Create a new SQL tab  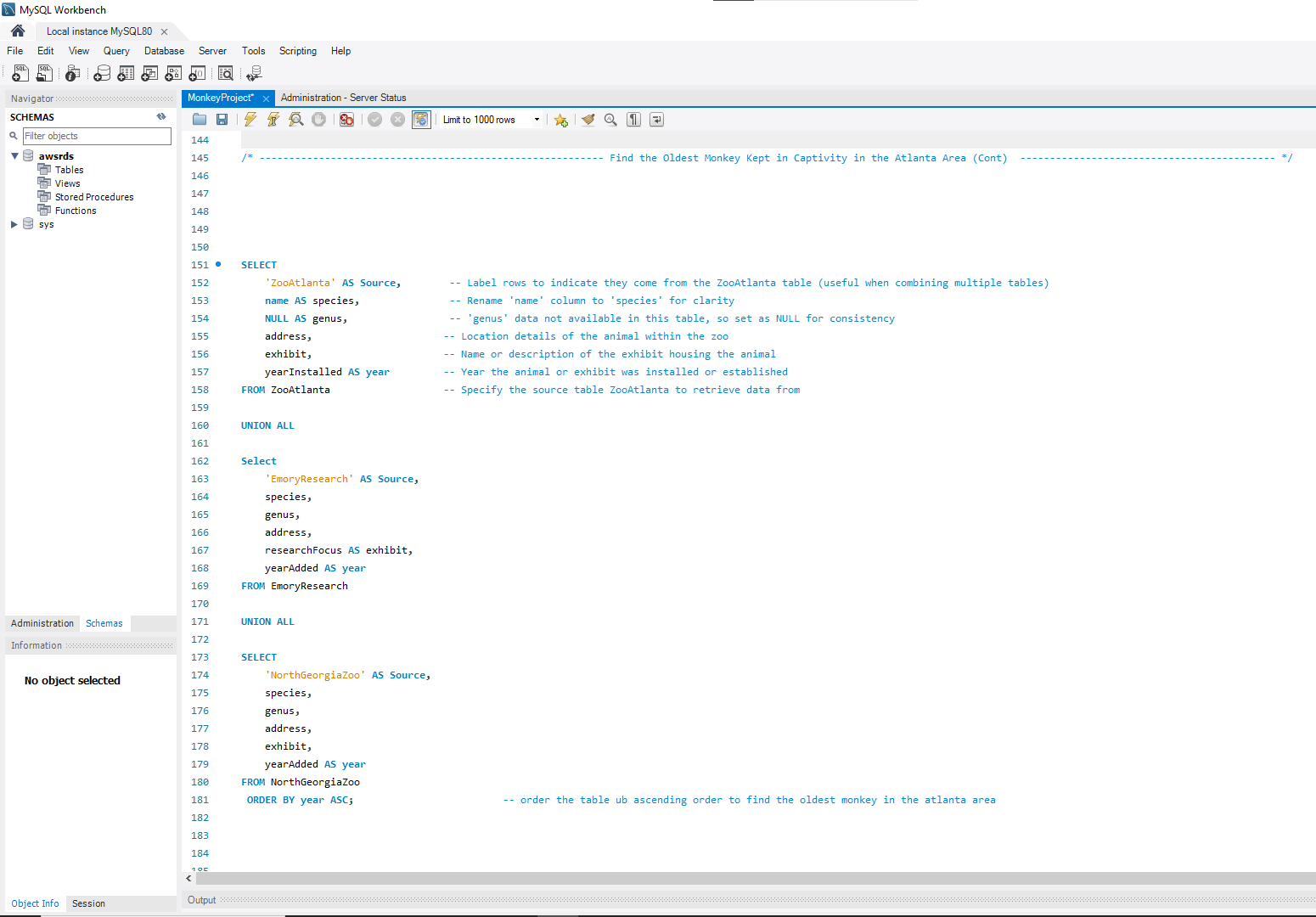(20, 74)
